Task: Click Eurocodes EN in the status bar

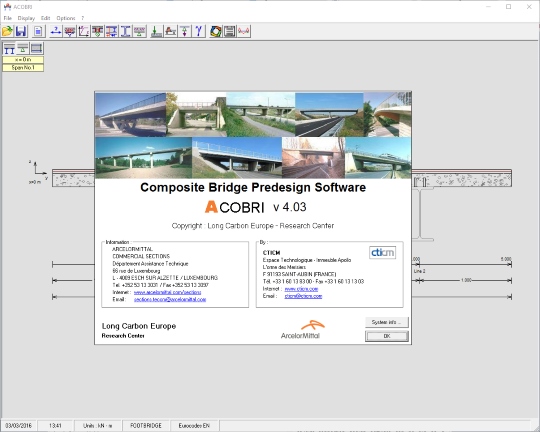Action: tap(194, 426)
